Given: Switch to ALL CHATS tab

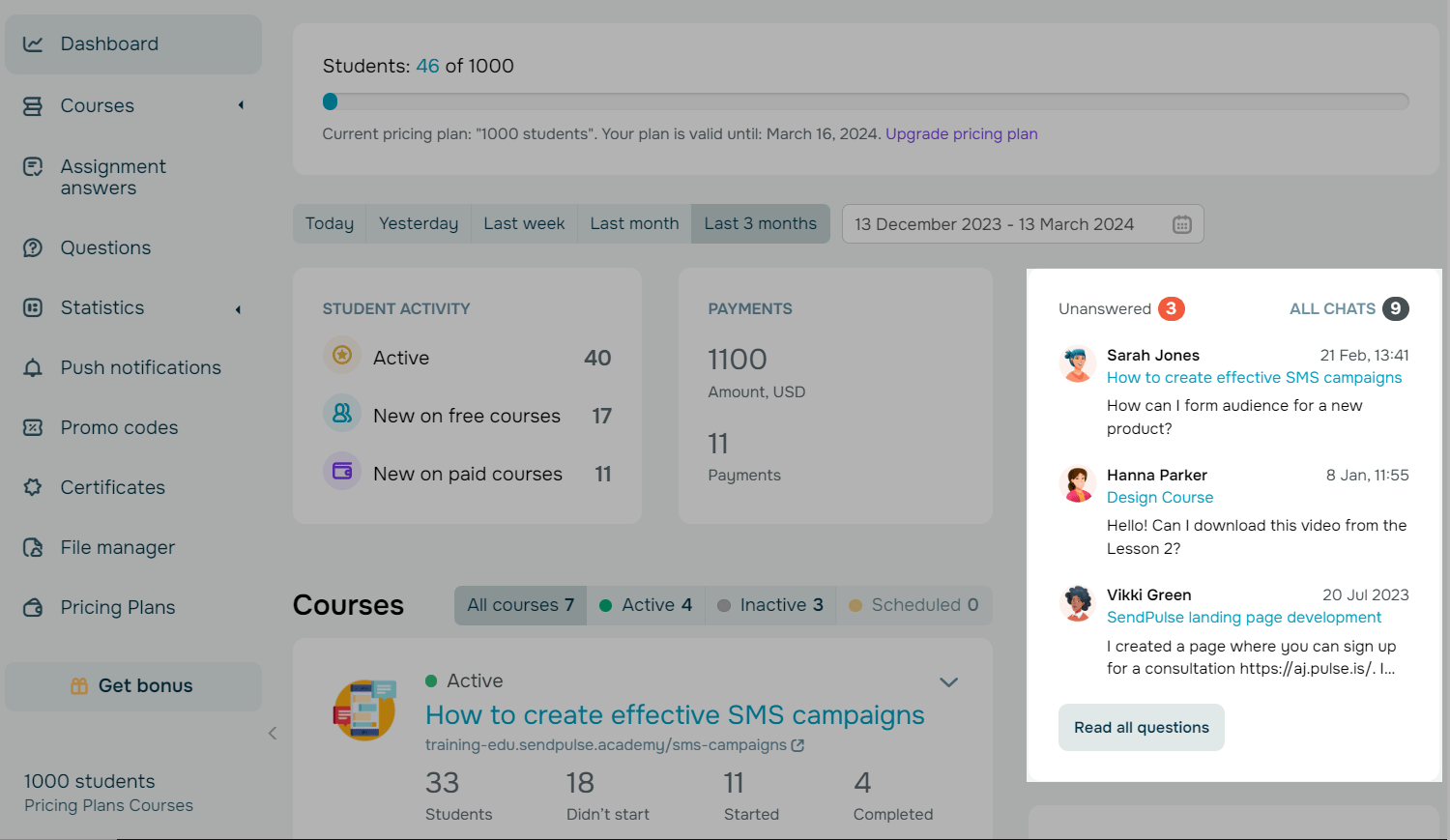Looking at the screenshot, I should coord(1332,309).
